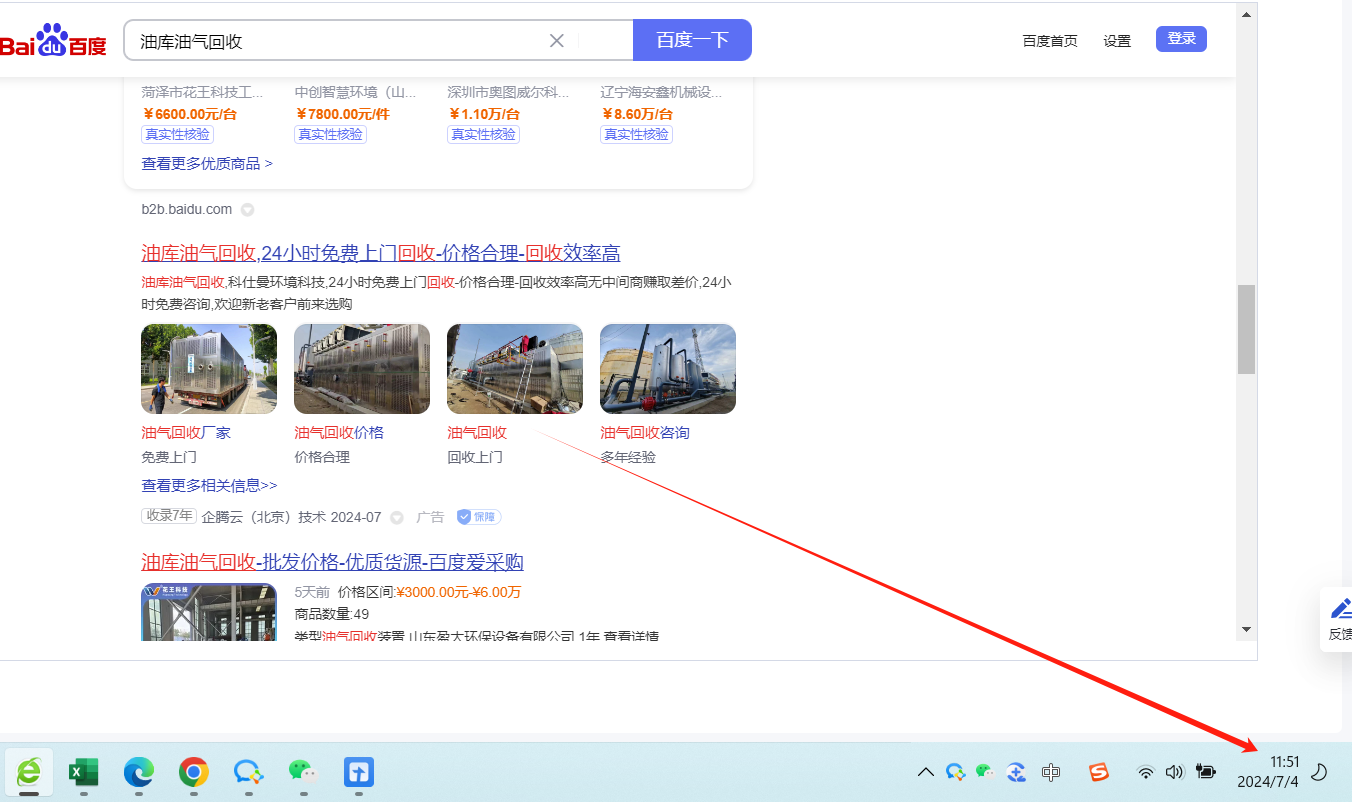Screen dimensions: 1352x802
Task: Clear the search box with the X icon
Action: [x=557, y=41]
